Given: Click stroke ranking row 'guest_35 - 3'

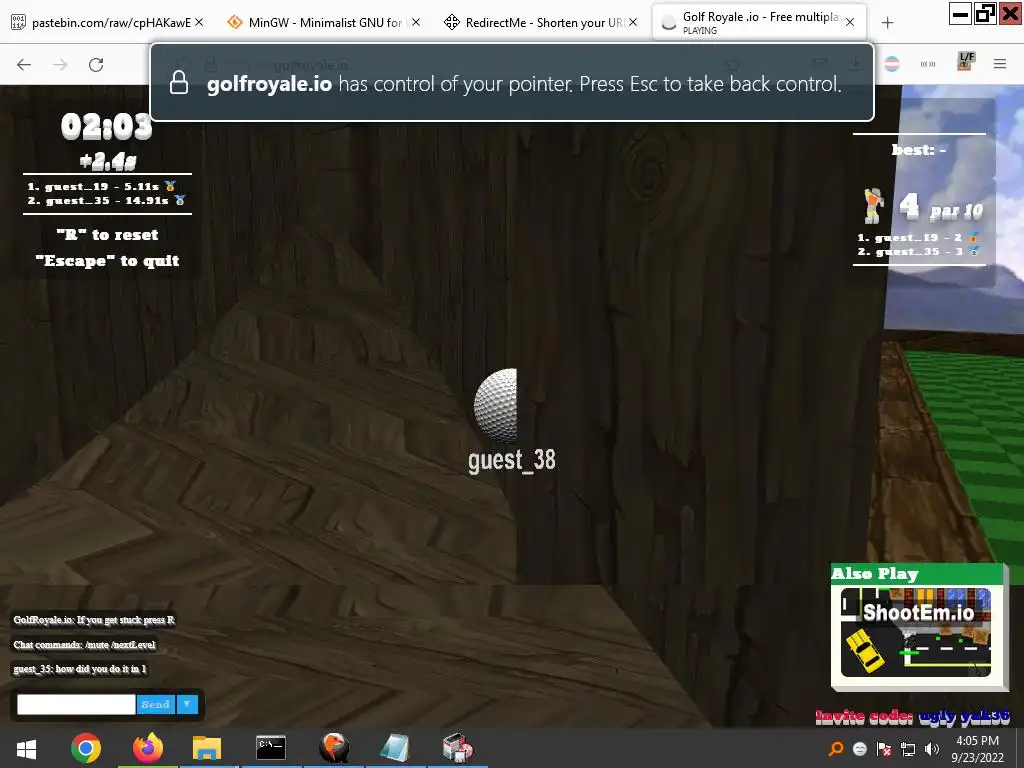Looking at the screenshot, I should (918, 251).
